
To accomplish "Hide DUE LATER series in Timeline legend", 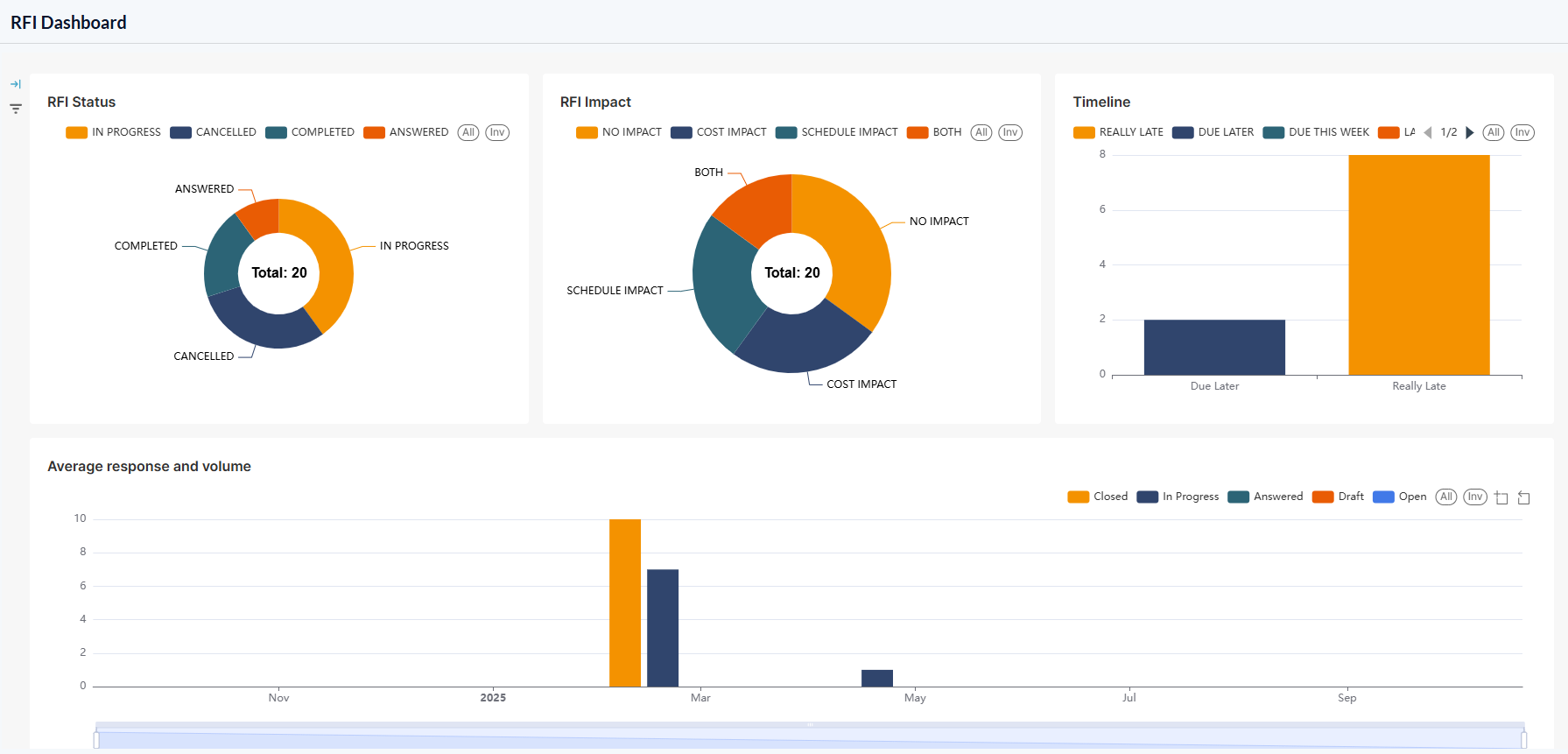I will (x=1213, y=132).
